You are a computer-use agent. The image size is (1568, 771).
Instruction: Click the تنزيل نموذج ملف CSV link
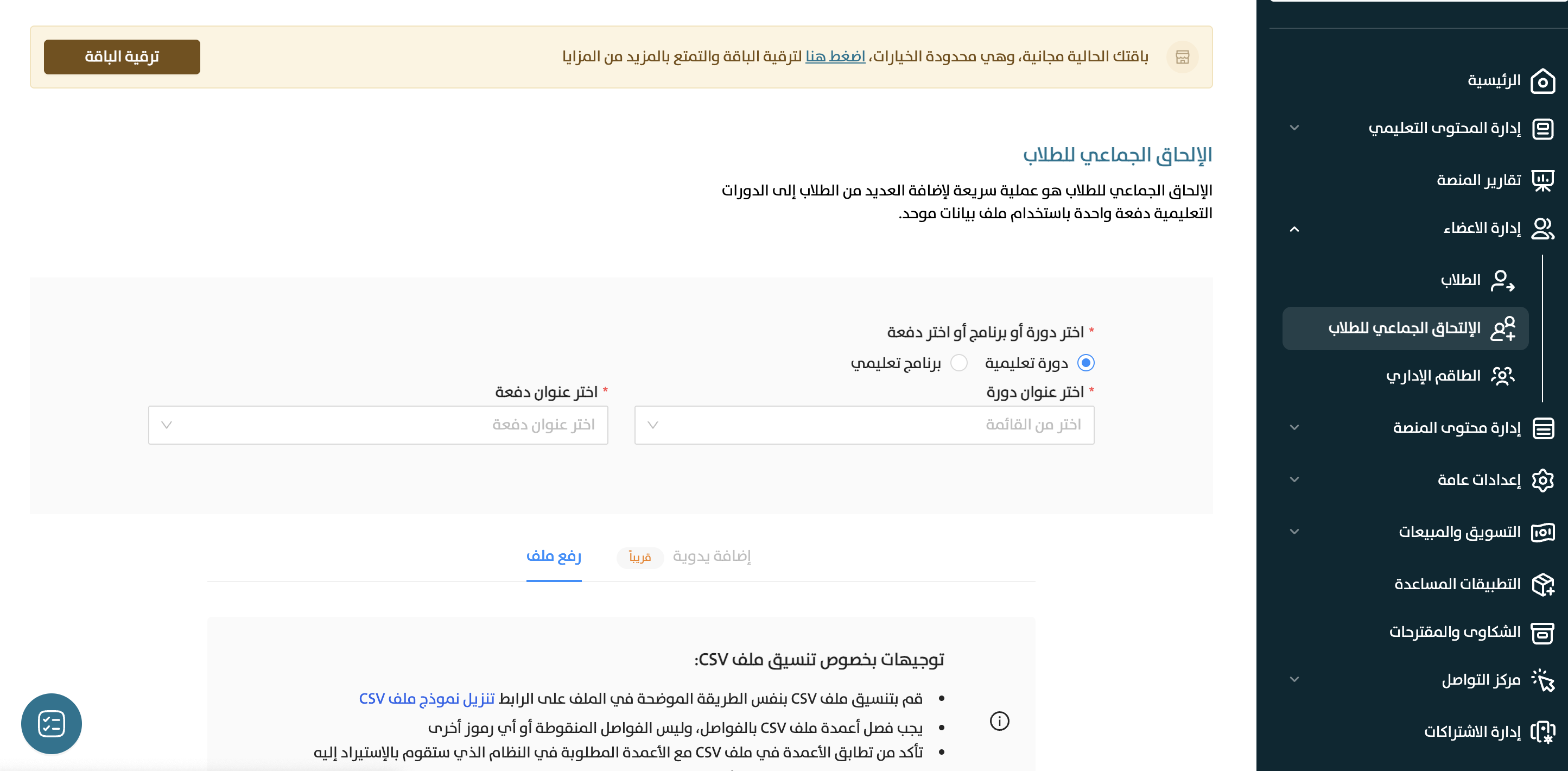tap(427, 699)
